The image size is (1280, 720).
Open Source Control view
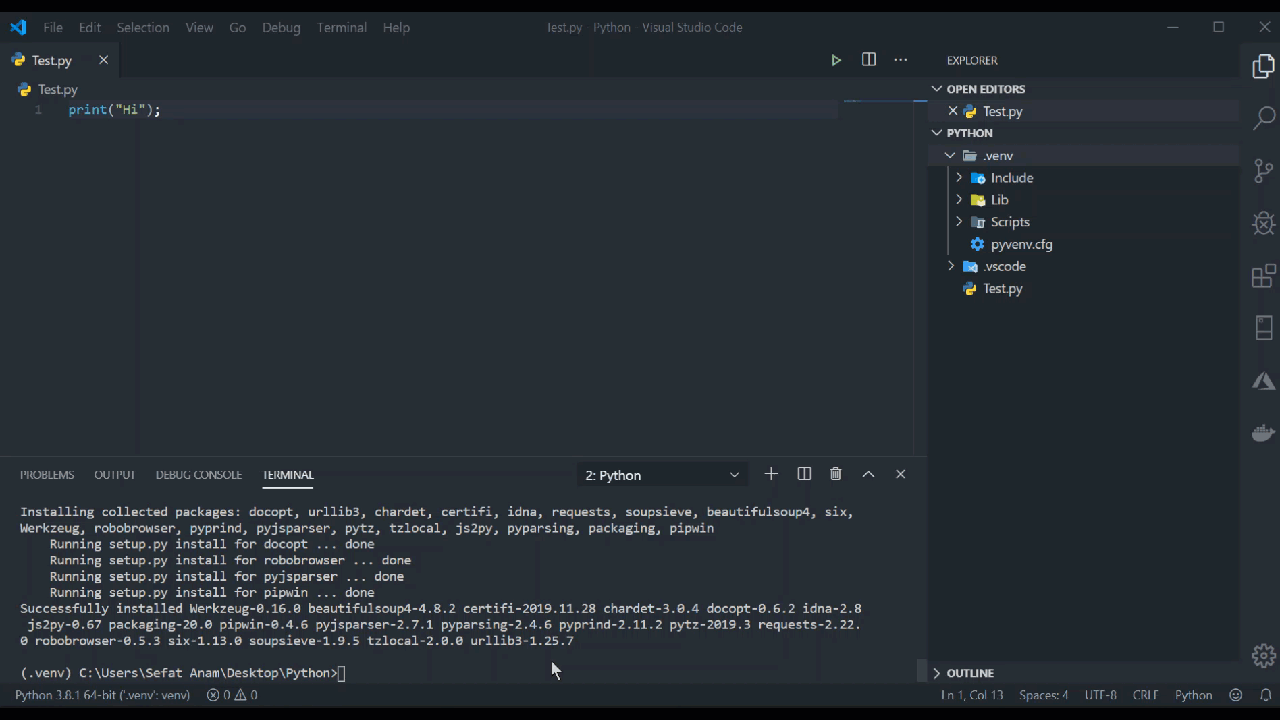(1264, 171)
